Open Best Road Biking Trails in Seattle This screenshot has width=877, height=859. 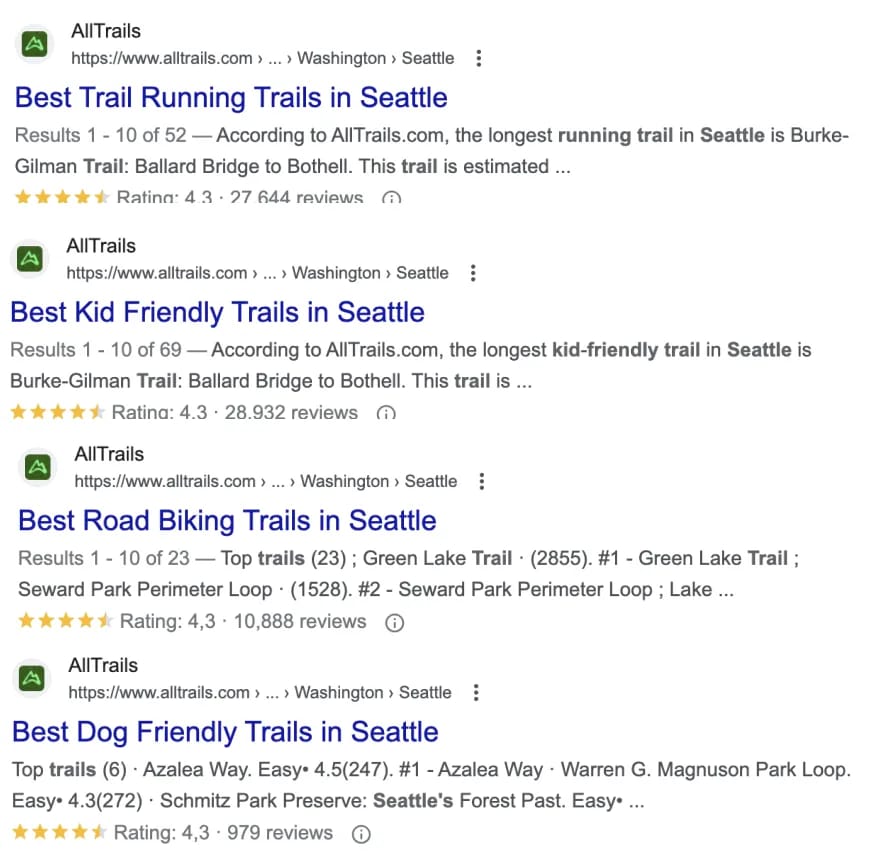point(227,521)
